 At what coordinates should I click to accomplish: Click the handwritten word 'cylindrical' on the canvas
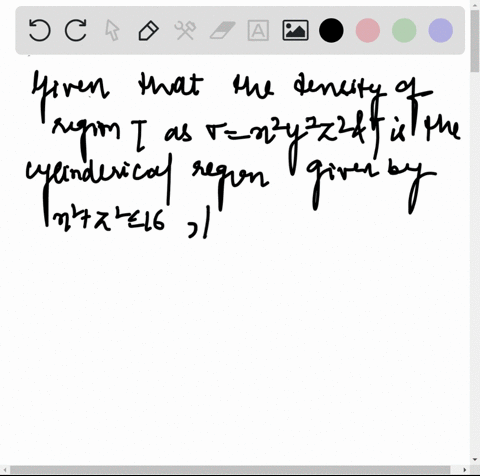point(99,177)
